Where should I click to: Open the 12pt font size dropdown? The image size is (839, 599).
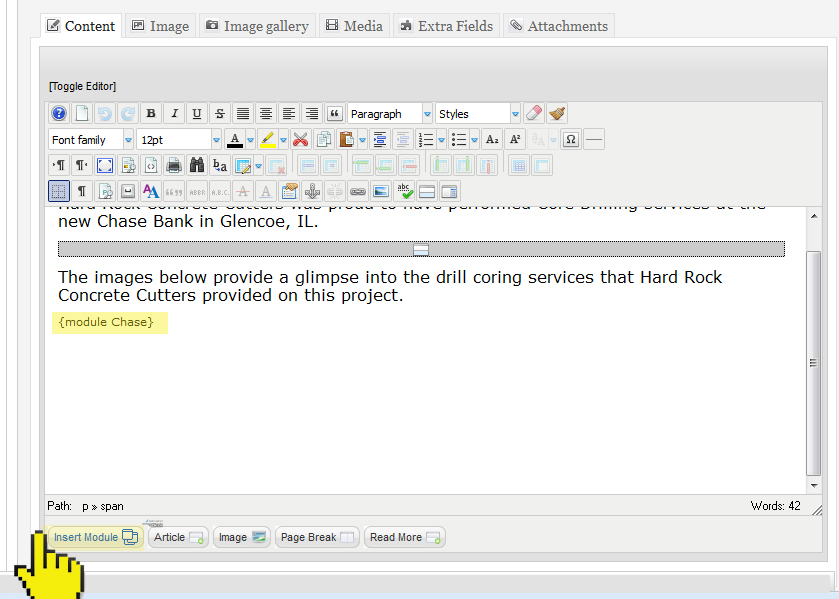click(x=179, y=140)
